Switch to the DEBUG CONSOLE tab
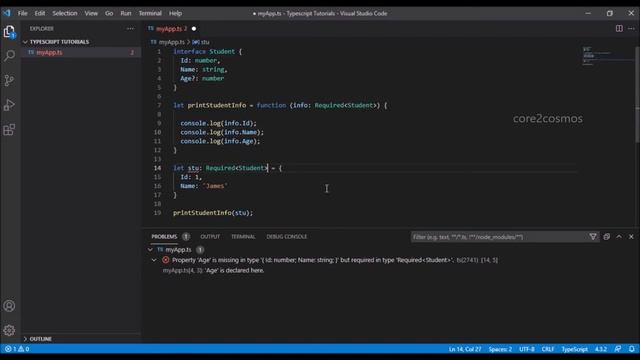Image resolution: width=640 pixels, height=360 pixels. 287,237
